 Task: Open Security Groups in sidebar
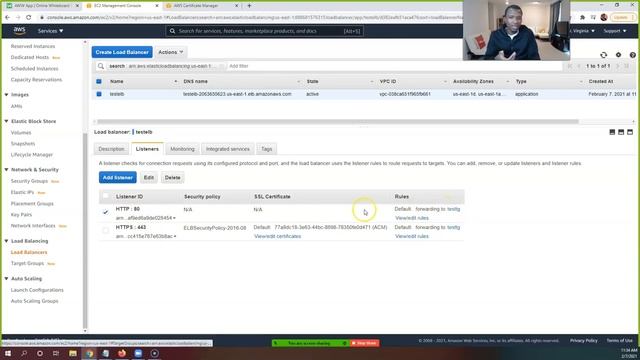point(29,181)
